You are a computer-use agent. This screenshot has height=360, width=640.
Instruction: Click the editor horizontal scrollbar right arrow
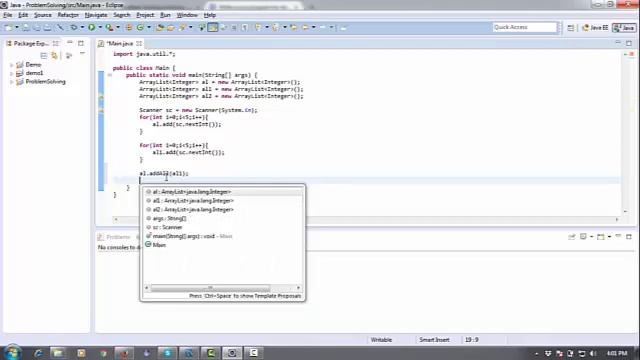[x=617, y=220]
